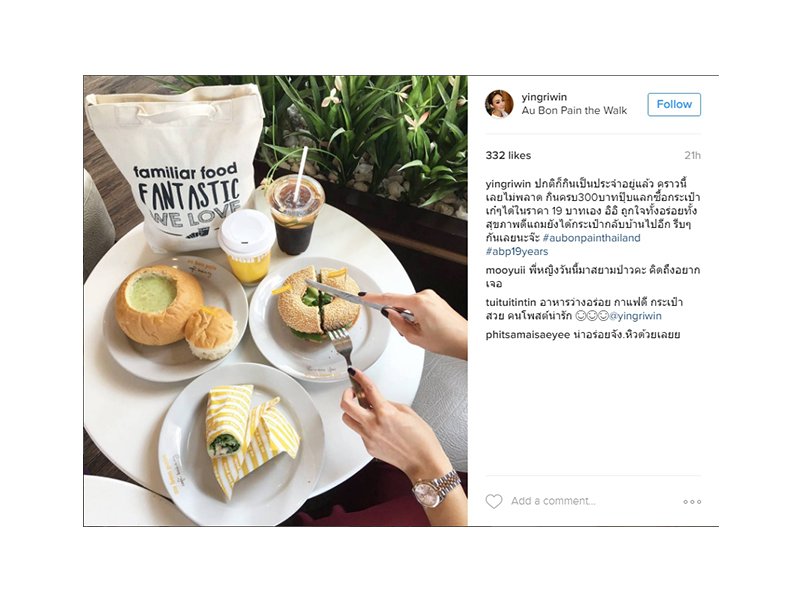Click the bagel sandwich plate in photo
Screen dimensions: 800x600
(x=319, y=319)
